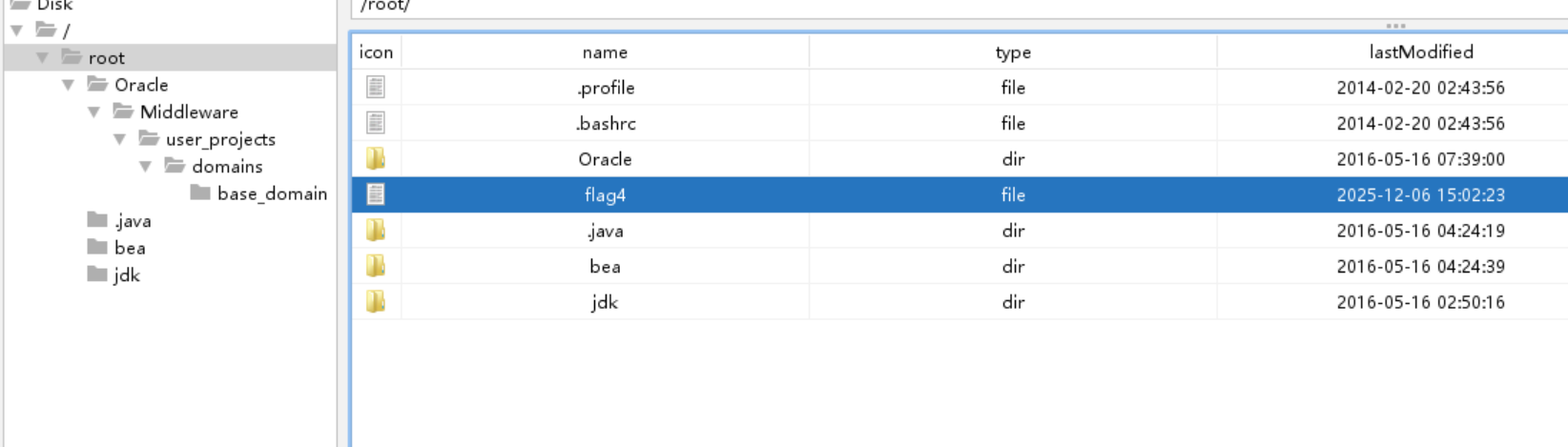Select the bea folder in tree
This screenshot has width=1568, height=447.
click(x=130, y=248)
